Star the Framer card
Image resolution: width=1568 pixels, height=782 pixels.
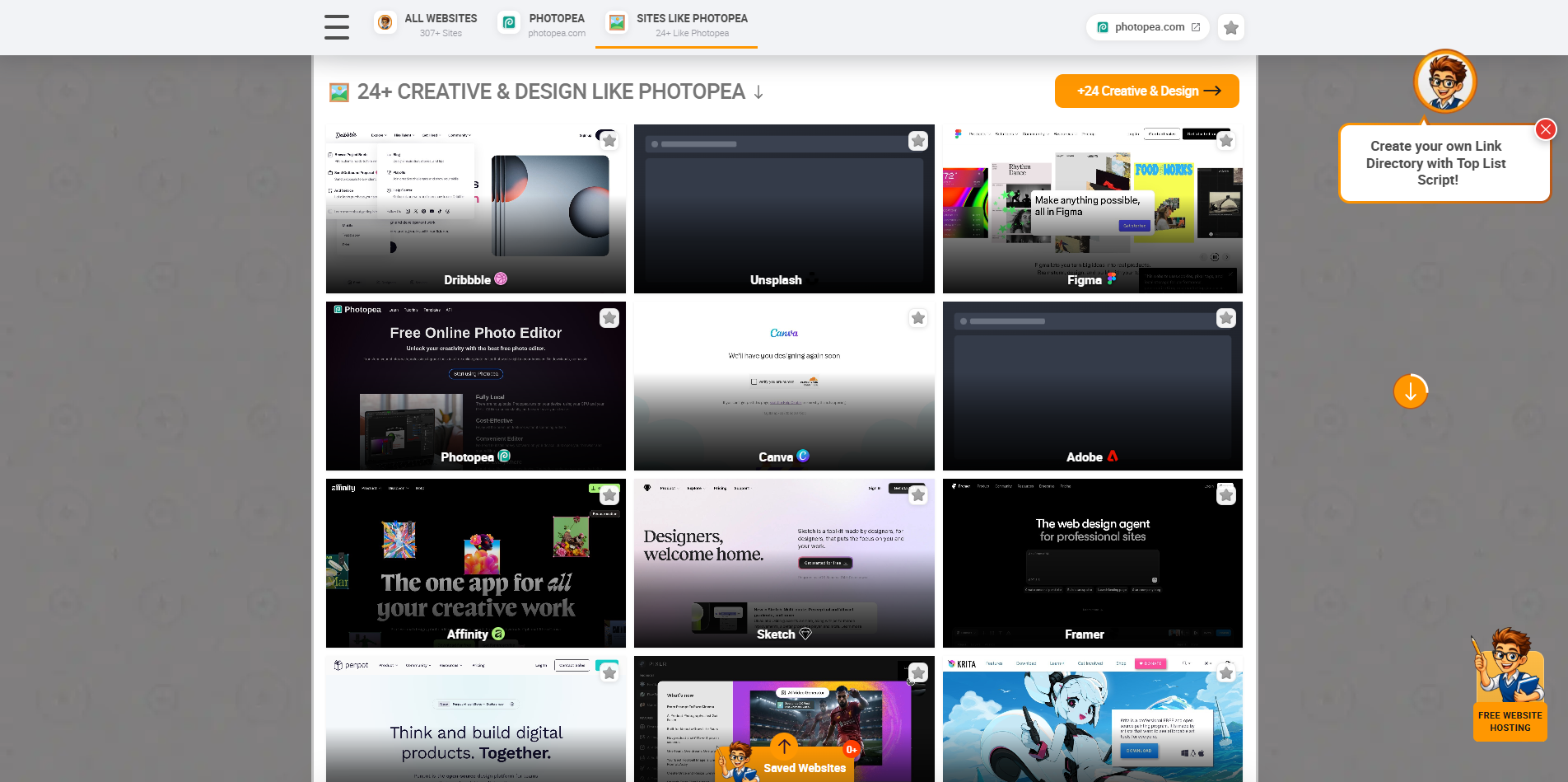(x=1226, y=495)
